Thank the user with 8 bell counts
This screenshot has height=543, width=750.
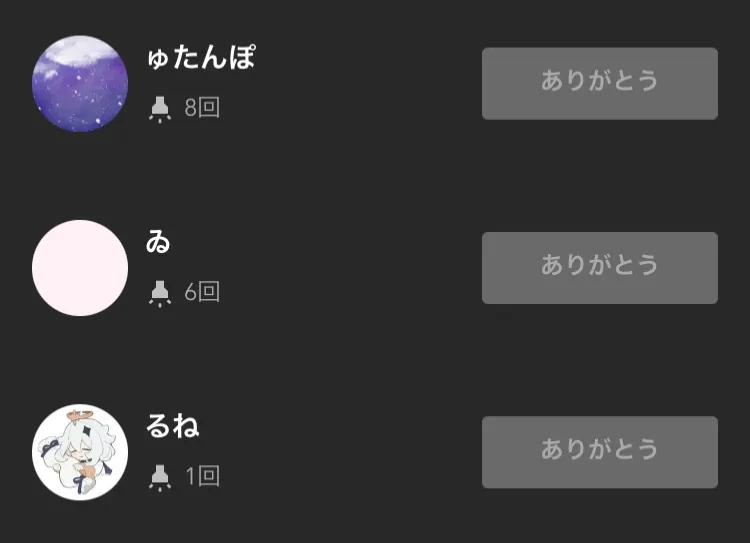point(599,83)
